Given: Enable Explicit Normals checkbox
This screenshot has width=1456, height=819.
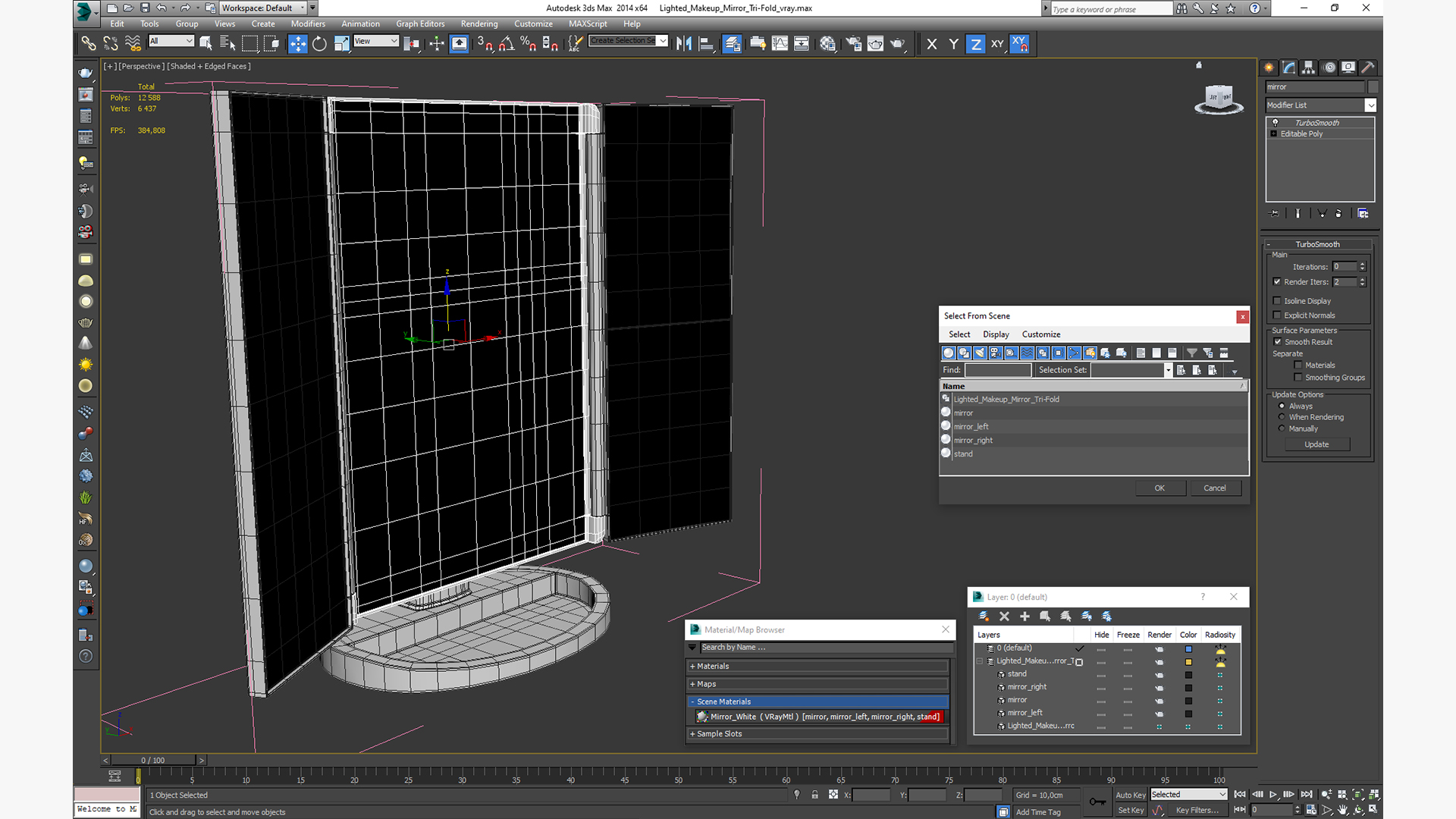Looking at the screenshot, I should click(1277, 315).
